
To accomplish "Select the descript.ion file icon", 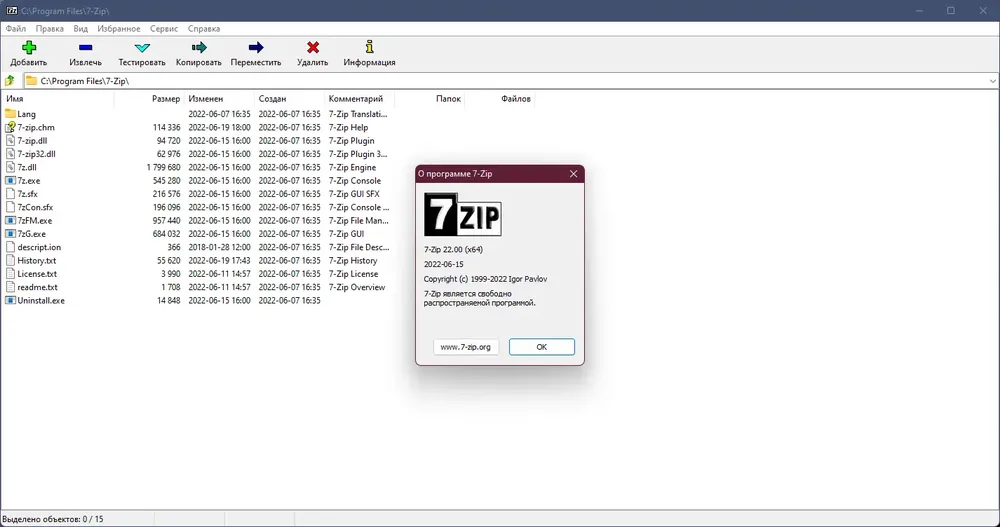I will [x=10, y=247].
